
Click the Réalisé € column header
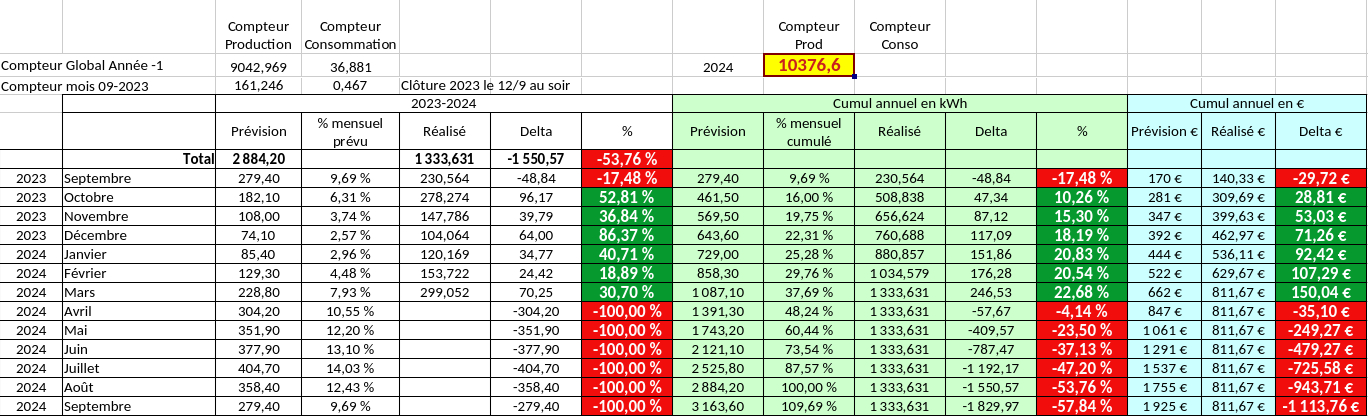pyautogui.click(x=1238, y=131)
